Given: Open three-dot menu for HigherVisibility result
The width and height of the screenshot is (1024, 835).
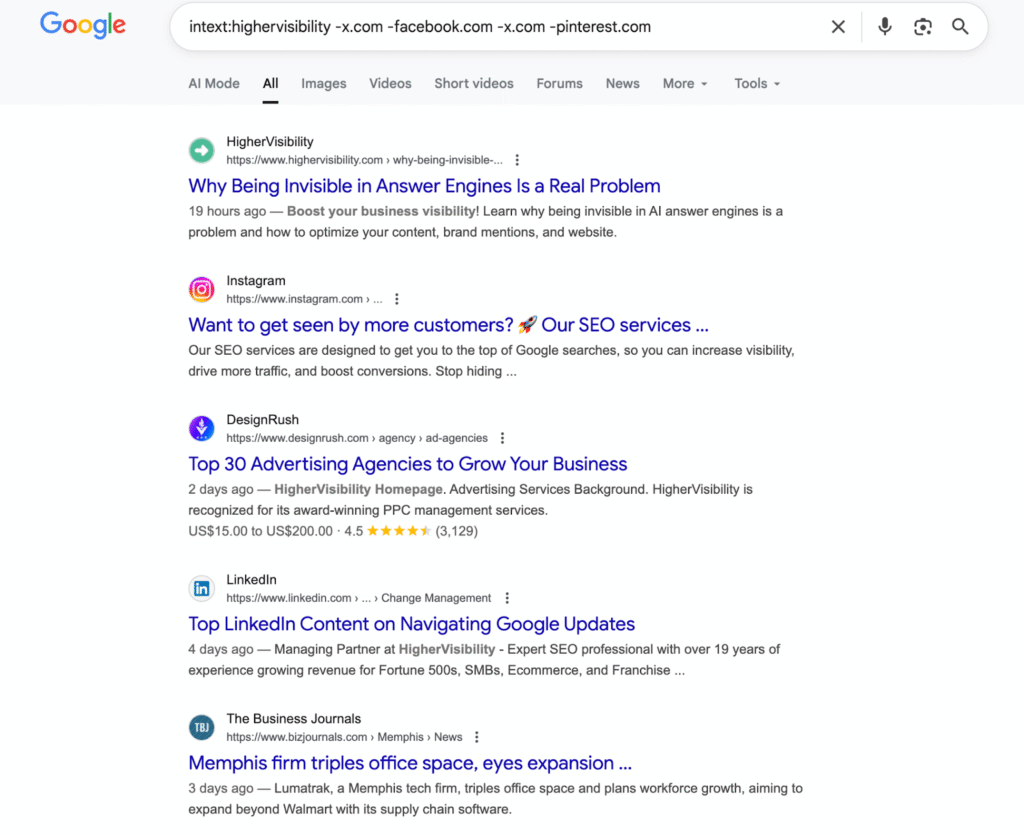Looking at the screenshot, I should (x=517, y=160).
